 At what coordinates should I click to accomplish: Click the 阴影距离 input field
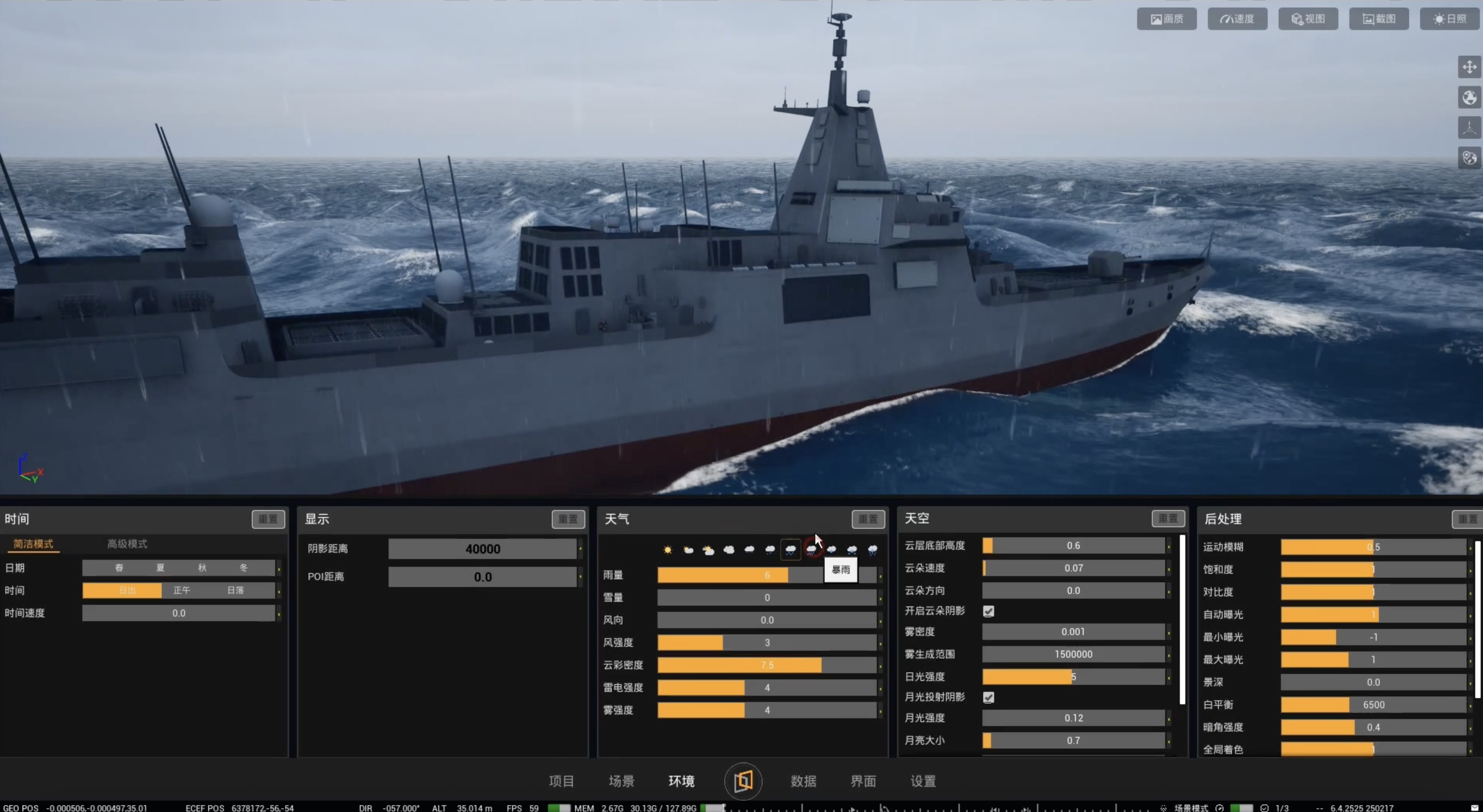click(482, 549)
